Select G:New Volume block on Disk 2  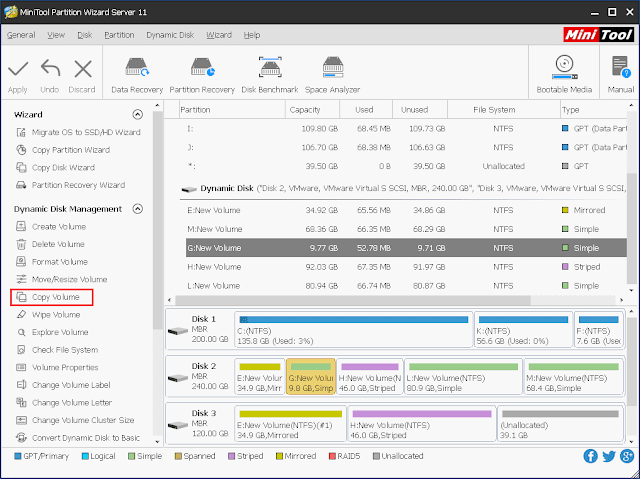click(x=311, y=377)
